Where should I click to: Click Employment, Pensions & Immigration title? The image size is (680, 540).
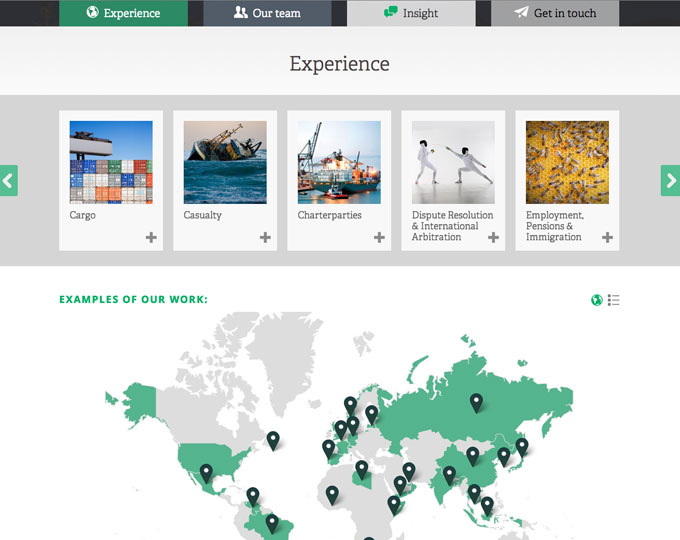click(555, 226)
